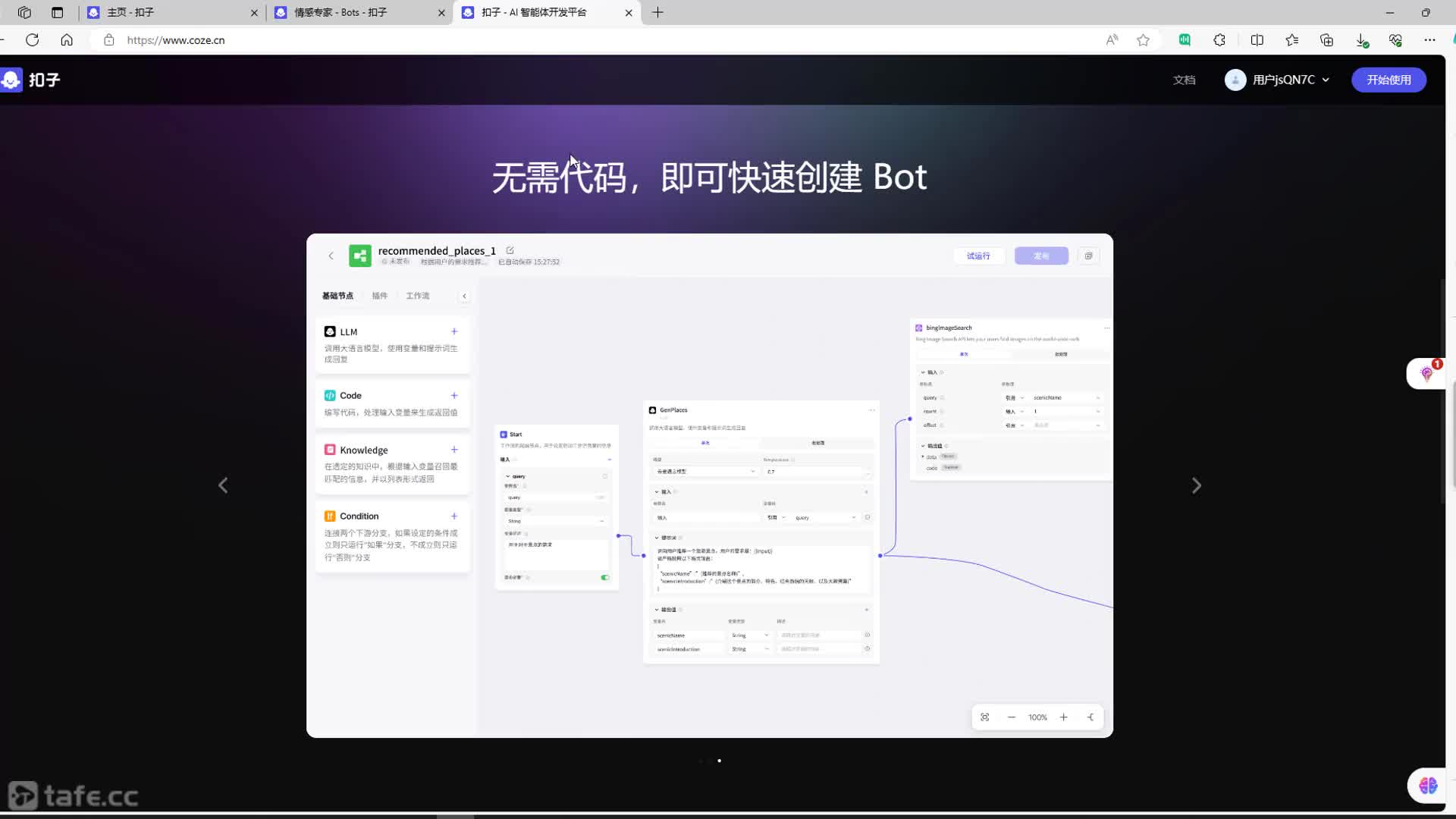Open String type dropdown for scenicIntroduction
1456x819 pixels.
pos(749,649)
